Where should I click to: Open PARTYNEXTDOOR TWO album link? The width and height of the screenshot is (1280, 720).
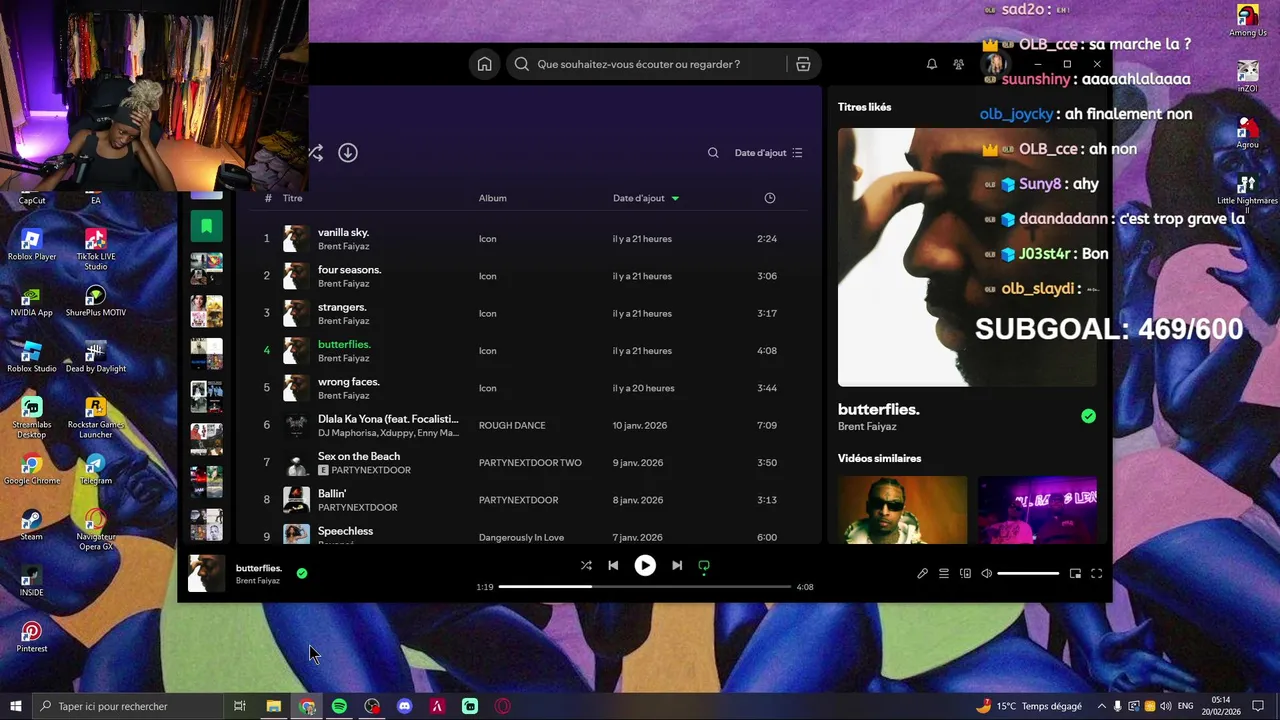[530, 463]
